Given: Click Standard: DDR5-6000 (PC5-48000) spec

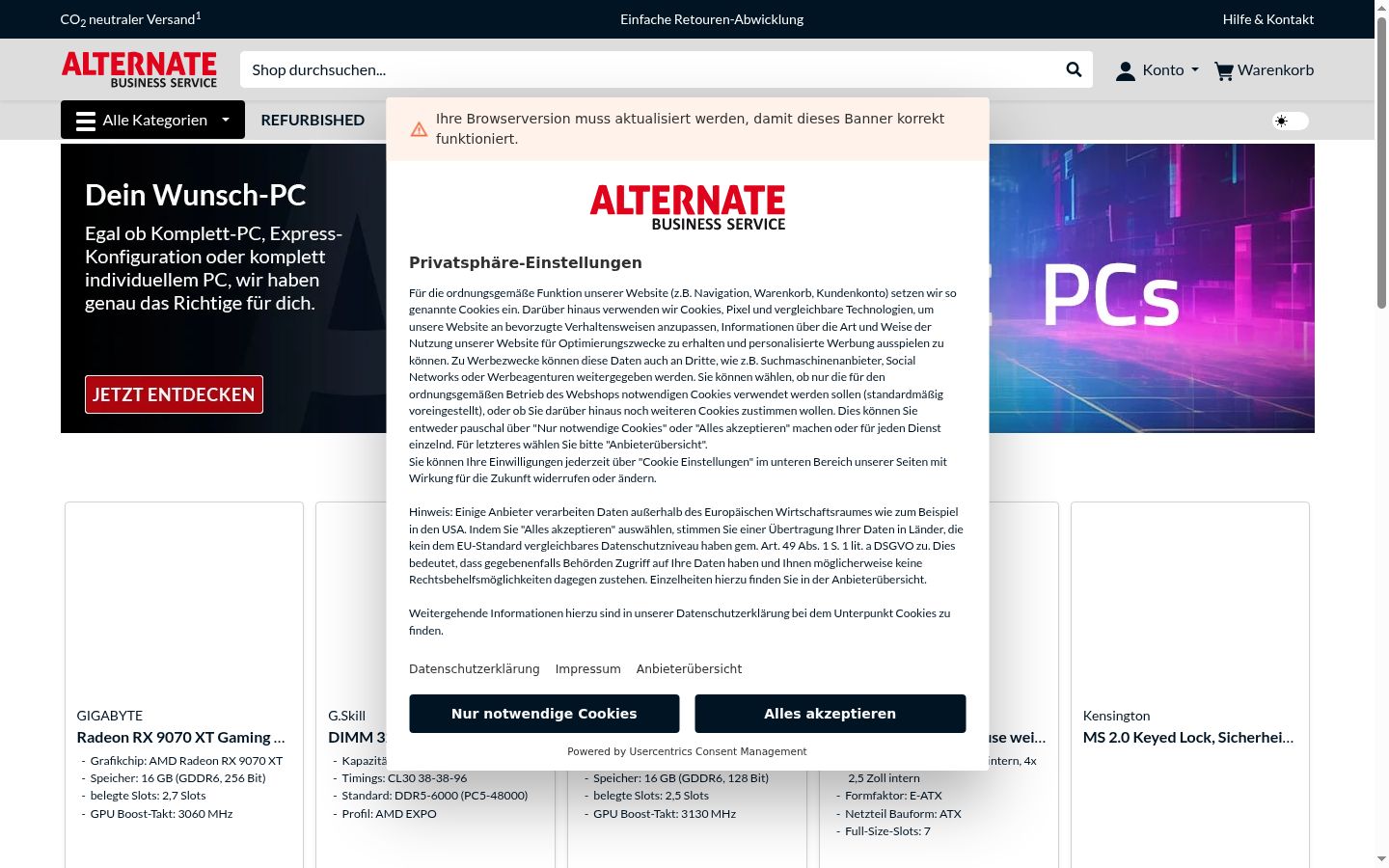Looking at the screenshot, I should [x=435, y=796].
